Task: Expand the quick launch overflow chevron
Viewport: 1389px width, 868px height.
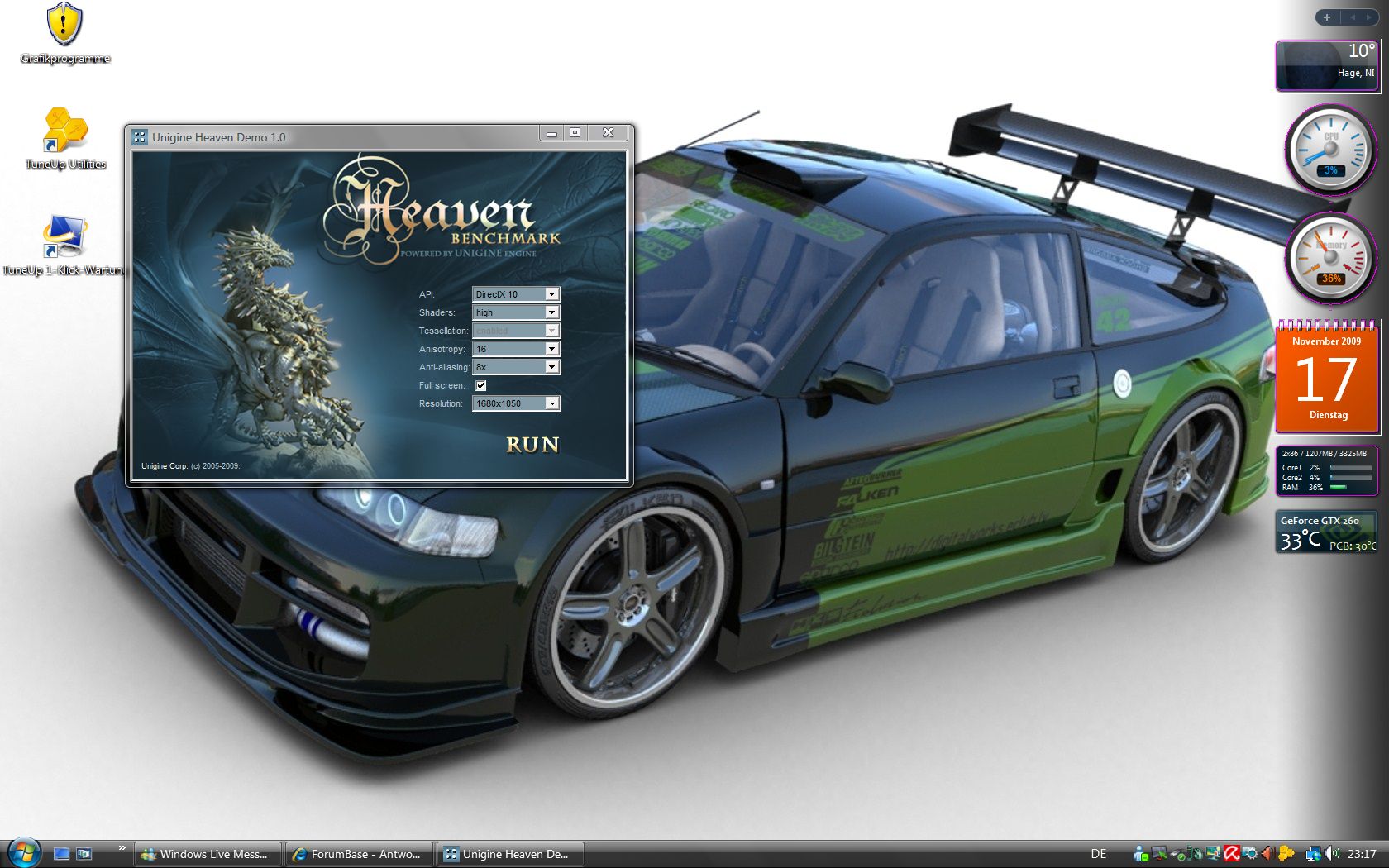Action: coord(122,847)
